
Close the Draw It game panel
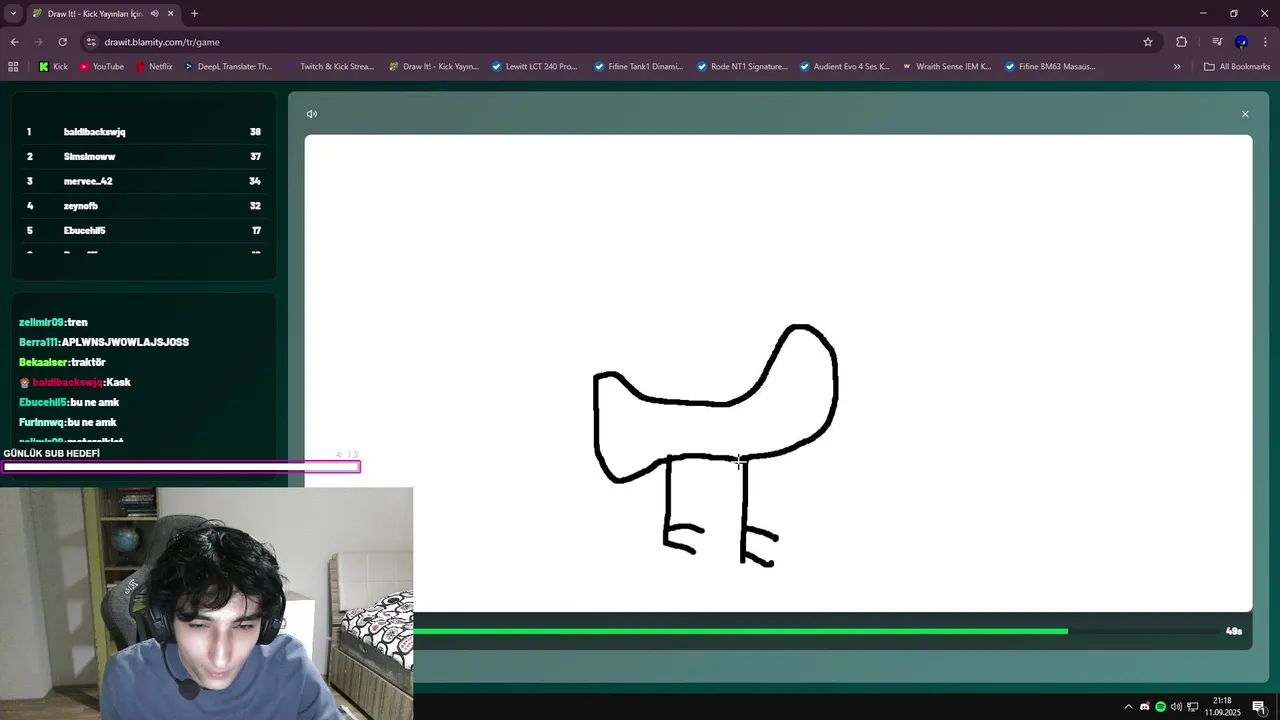[x=1245, y=114]
